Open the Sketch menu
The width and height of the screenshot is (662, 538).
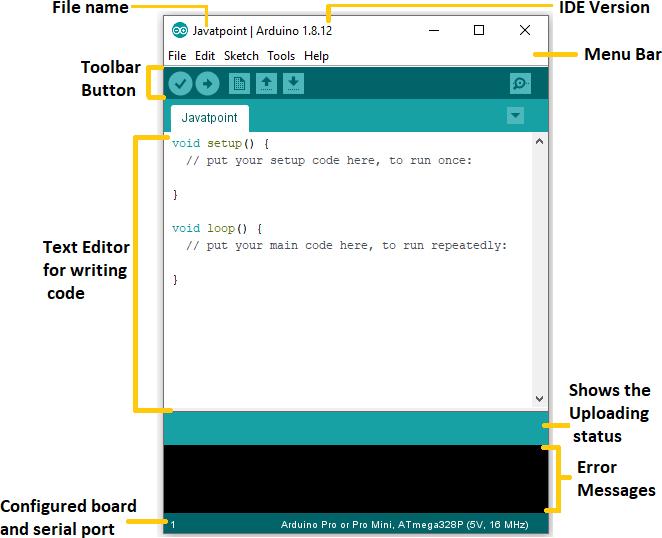tap(241, 56)
